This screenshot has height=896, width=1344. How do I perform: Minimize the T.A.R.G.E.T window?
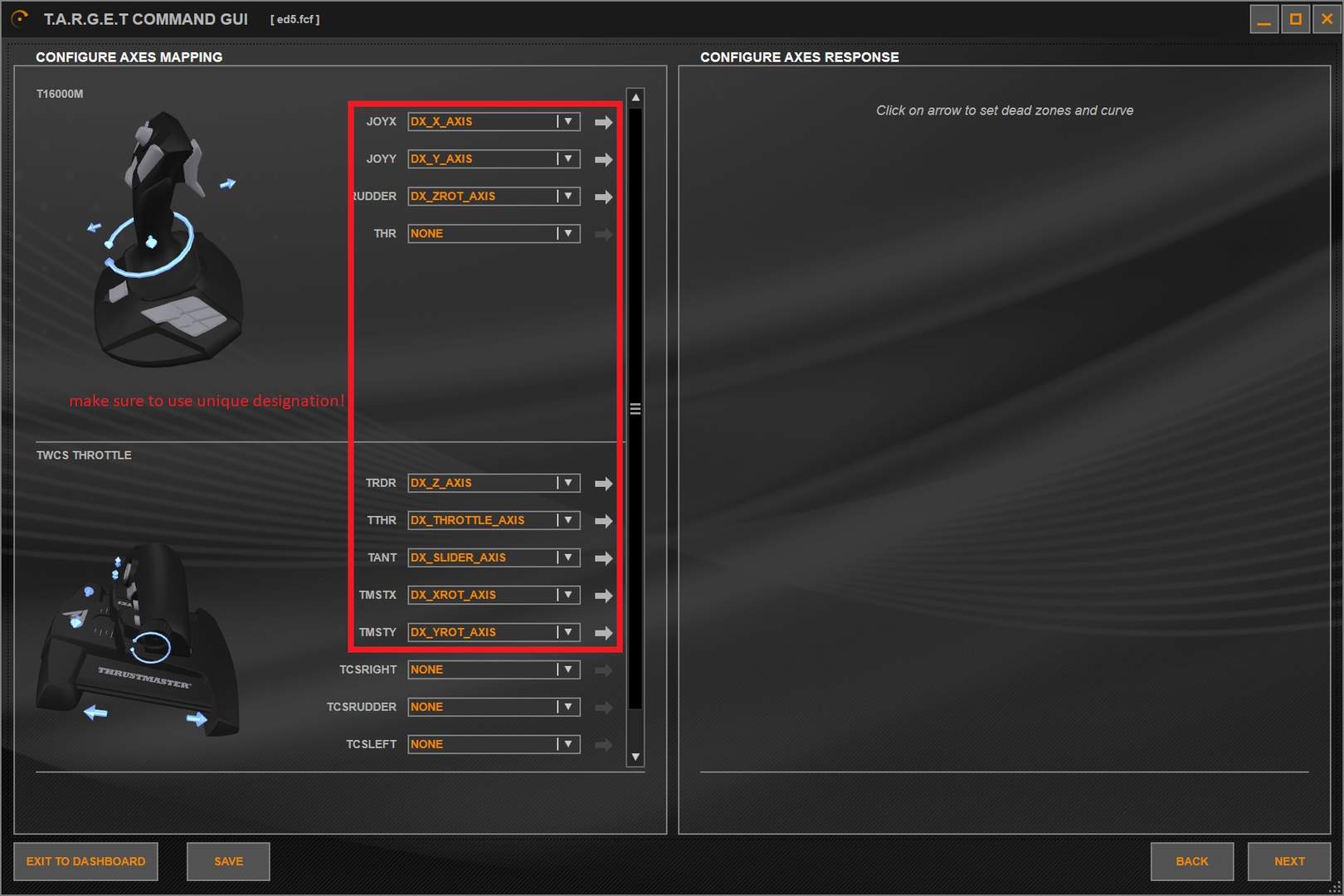[1264, 19]
